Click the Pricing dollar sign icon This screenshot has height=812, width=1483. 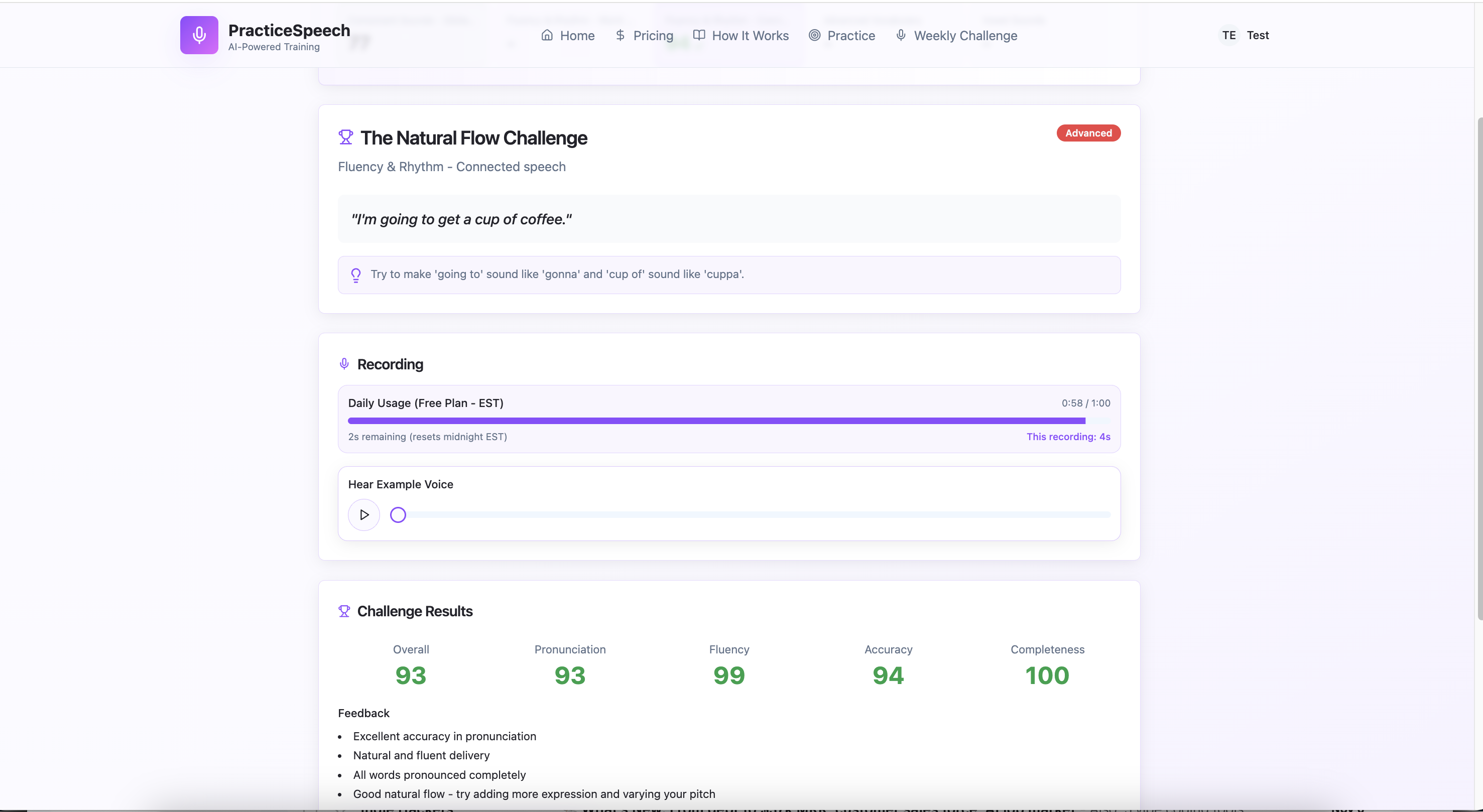pos(620,35)
